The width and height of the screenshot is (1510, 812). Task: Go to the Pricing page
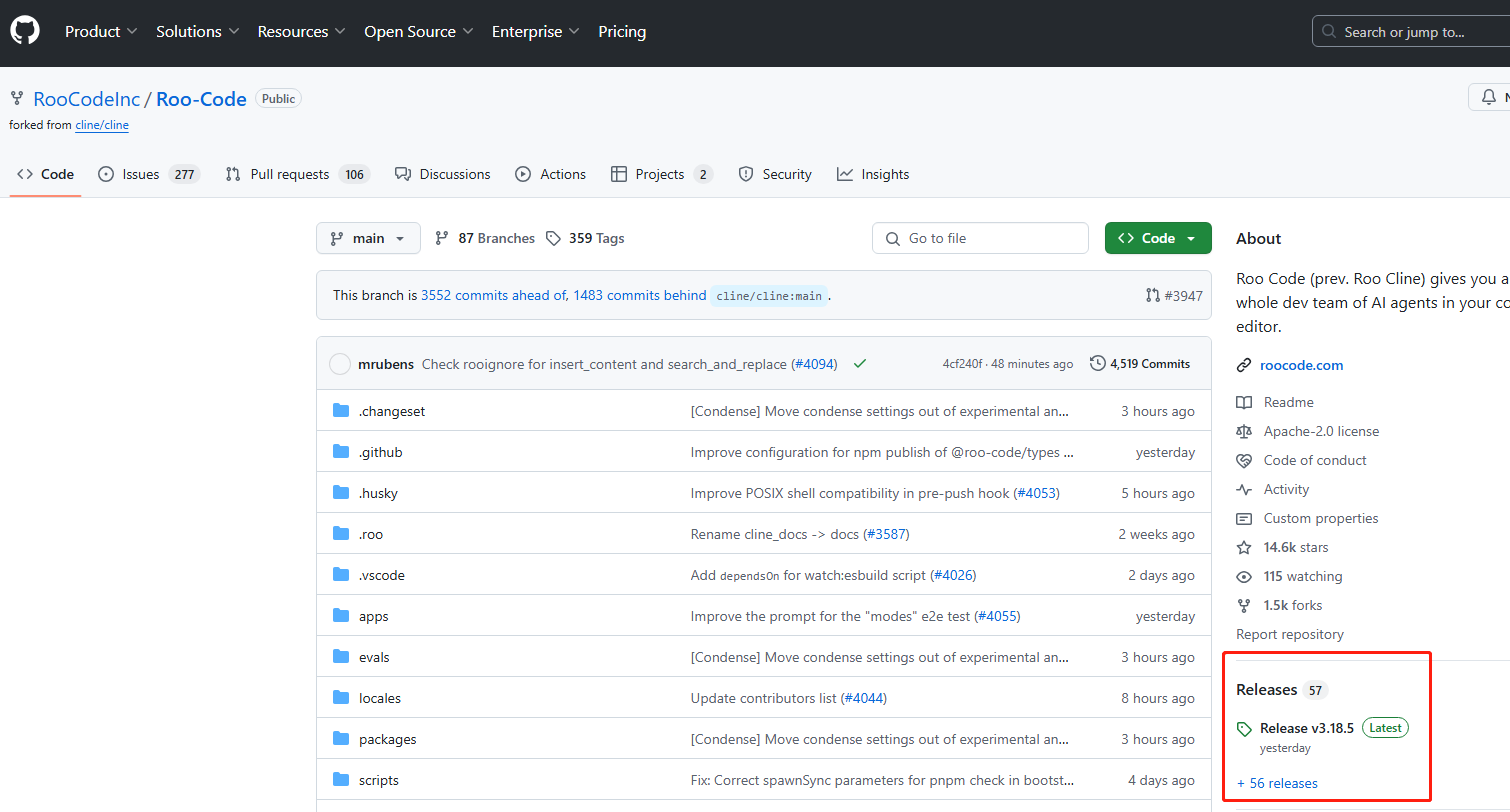(x=622, y=32)
